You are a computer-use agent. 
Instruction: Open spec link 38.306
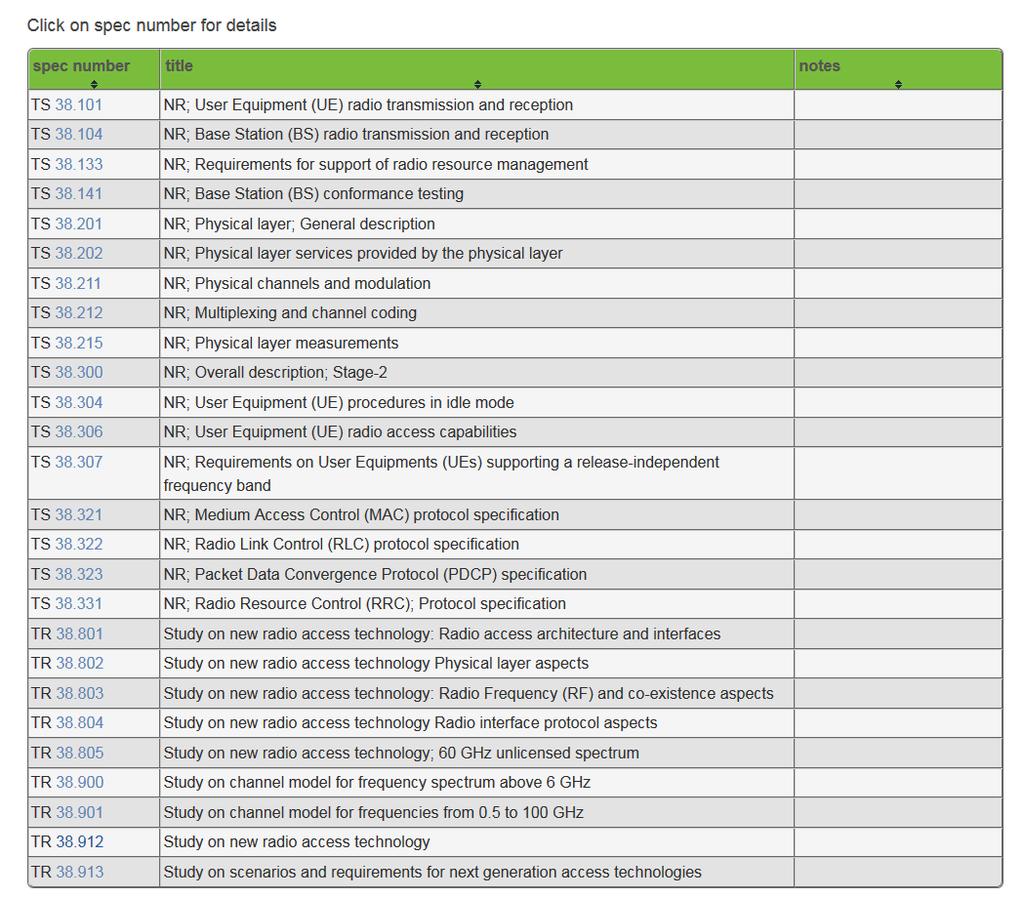[x=78, y=431]
